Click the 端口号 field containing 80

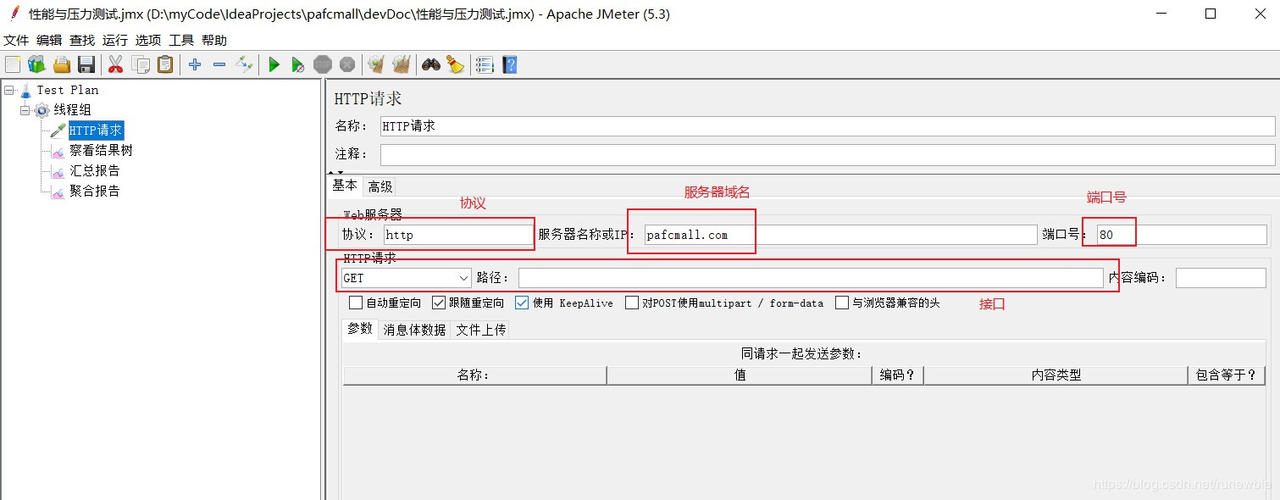point(1182,235)
